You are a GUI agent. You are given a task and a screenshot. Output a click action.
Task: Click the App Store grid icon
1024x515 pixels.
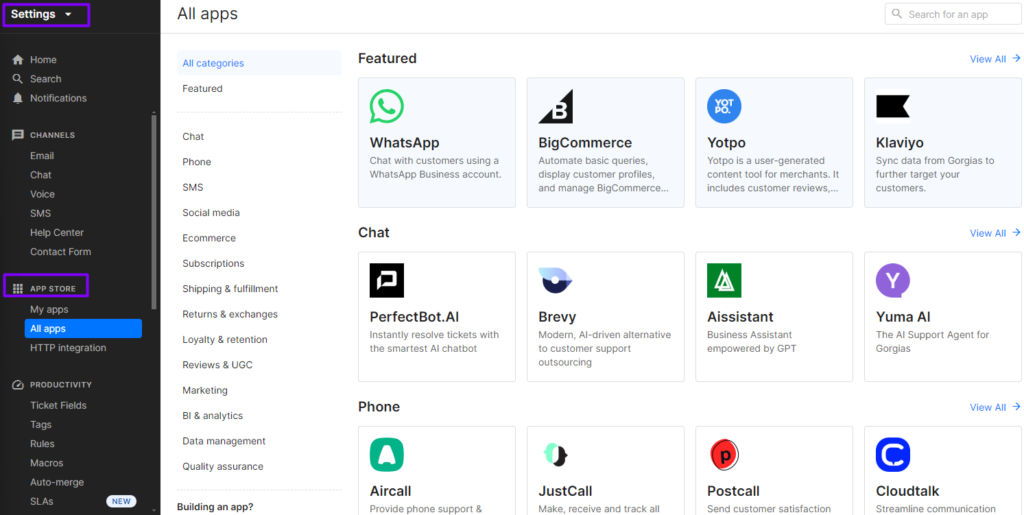click(18, 289)
